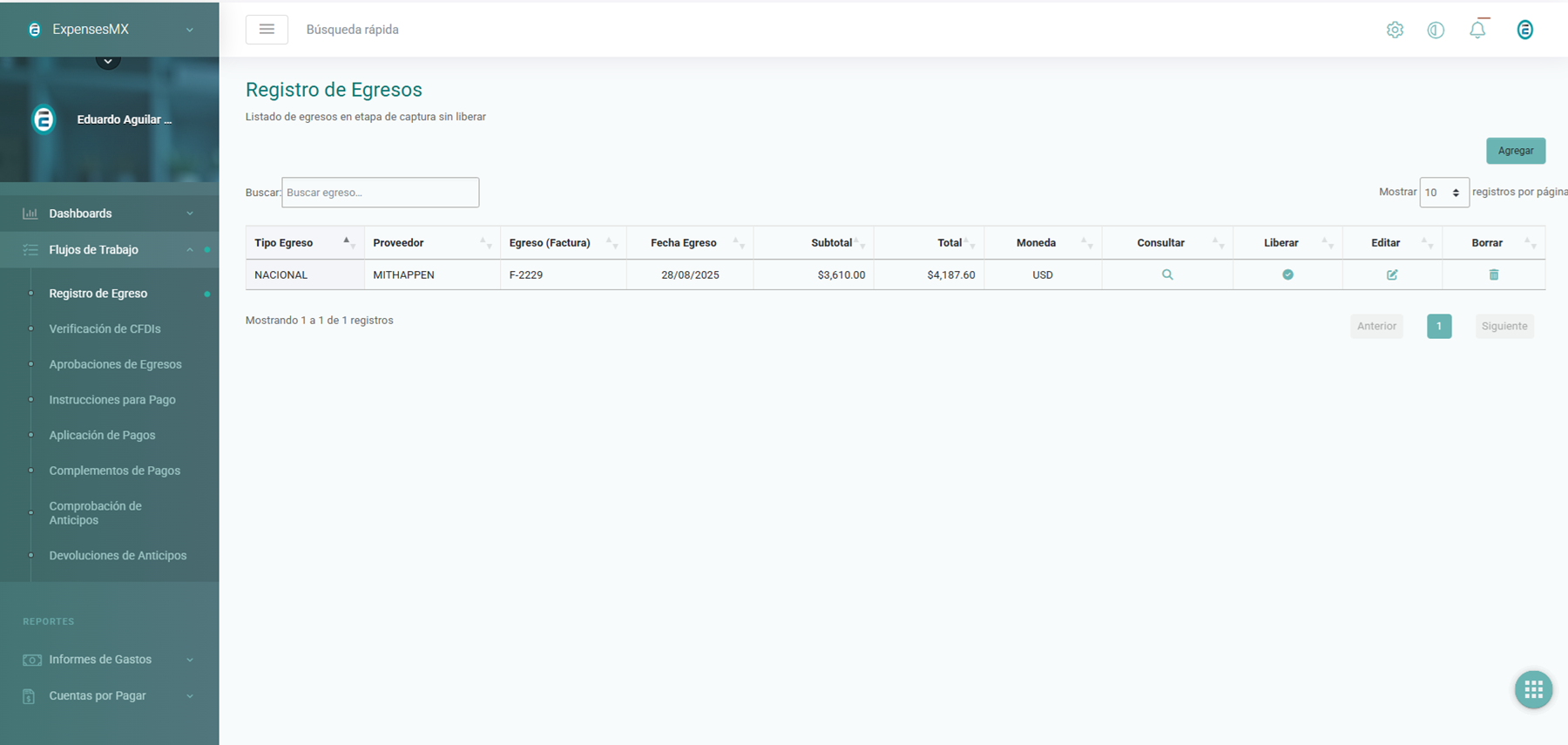The image size is (1568, 745).
Task: Toggle the contrast theme icon
Action: click(1436, 30)
